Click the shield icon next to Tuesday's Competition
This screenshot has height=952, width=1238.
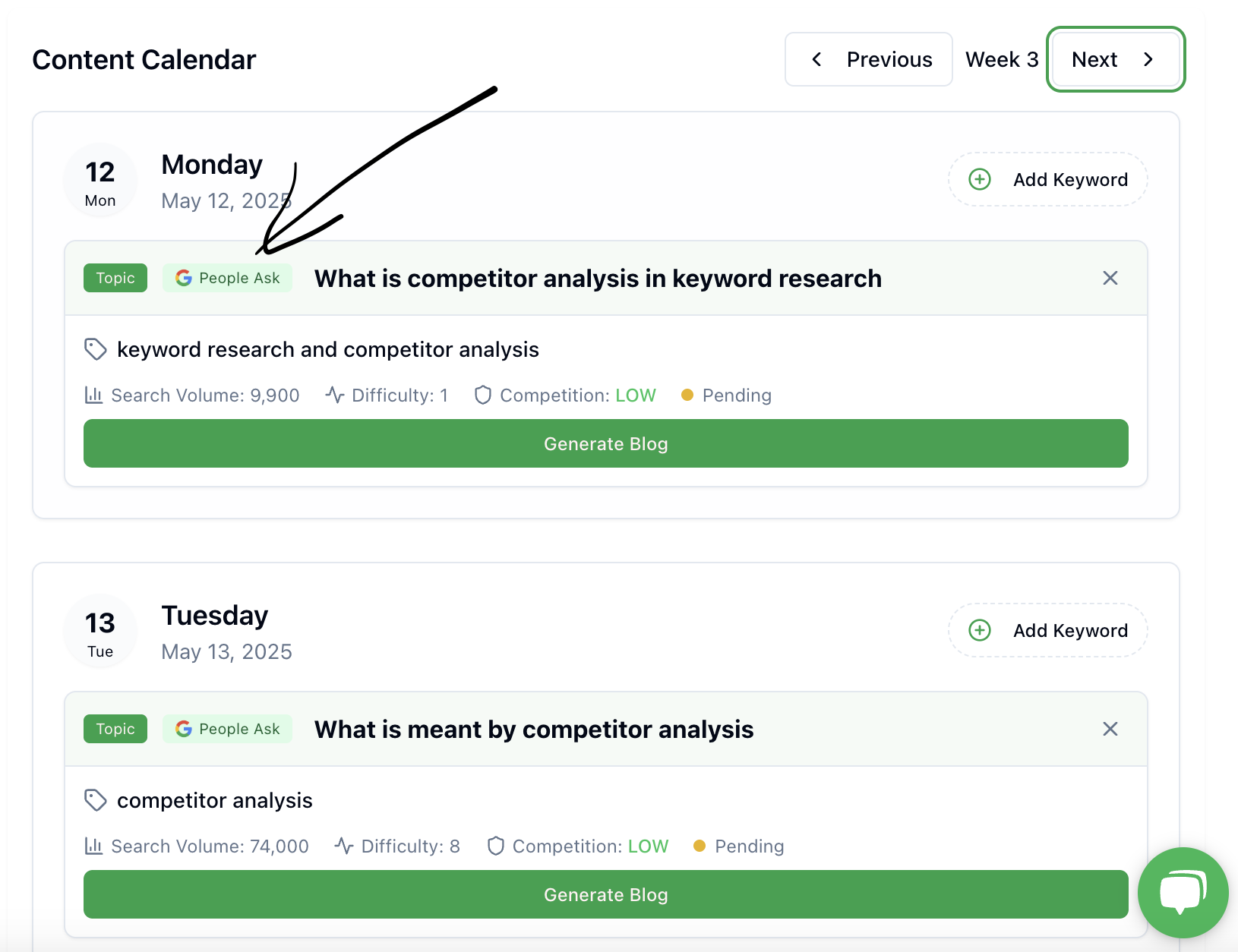click(x=495, y=846)
